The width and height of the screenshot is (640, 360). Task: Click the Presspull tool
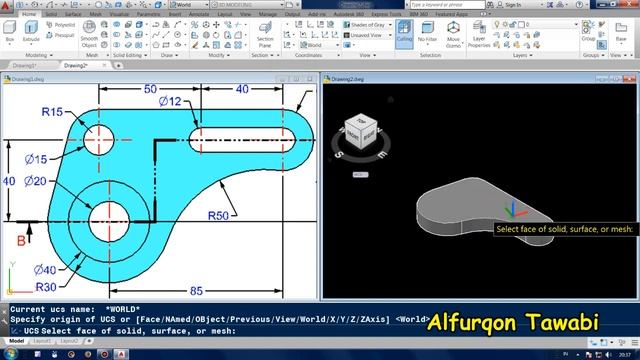tap(60, 35)
